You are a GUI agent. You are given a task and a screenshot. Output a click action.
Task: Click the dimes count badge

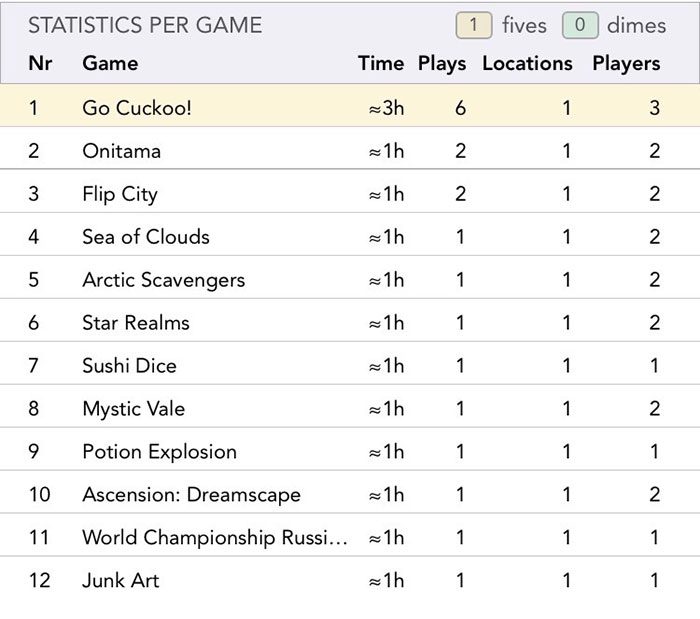click(580, 25)
